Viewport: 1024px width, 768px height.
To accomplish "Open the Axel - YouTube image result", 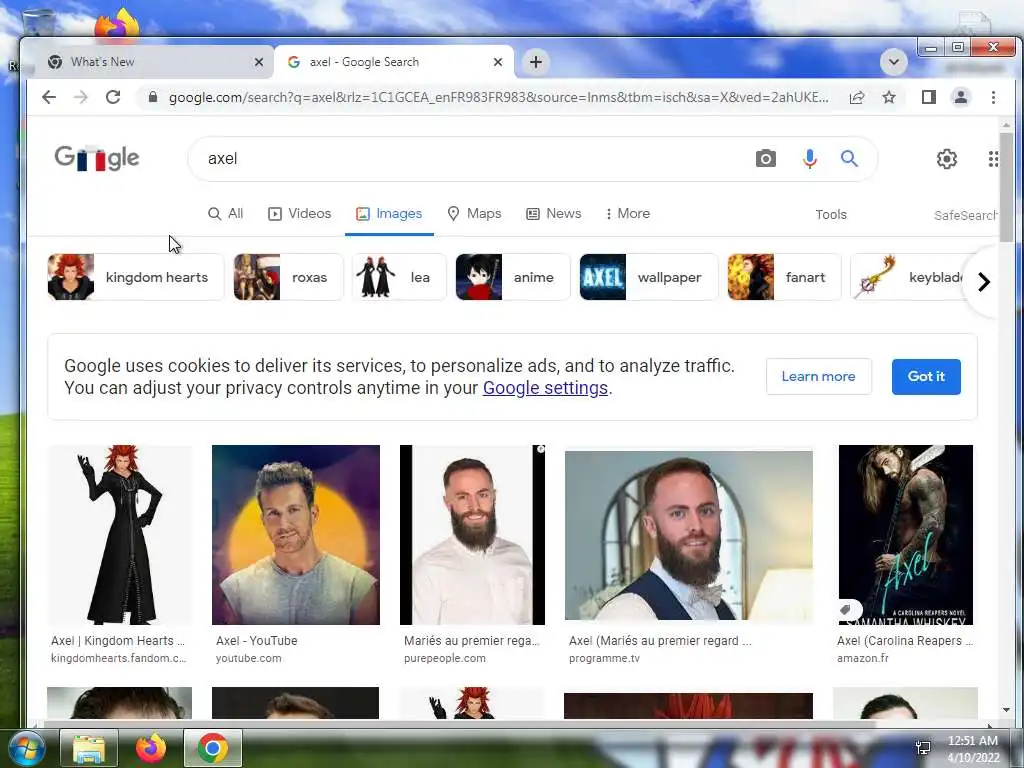I will [296, 535].
